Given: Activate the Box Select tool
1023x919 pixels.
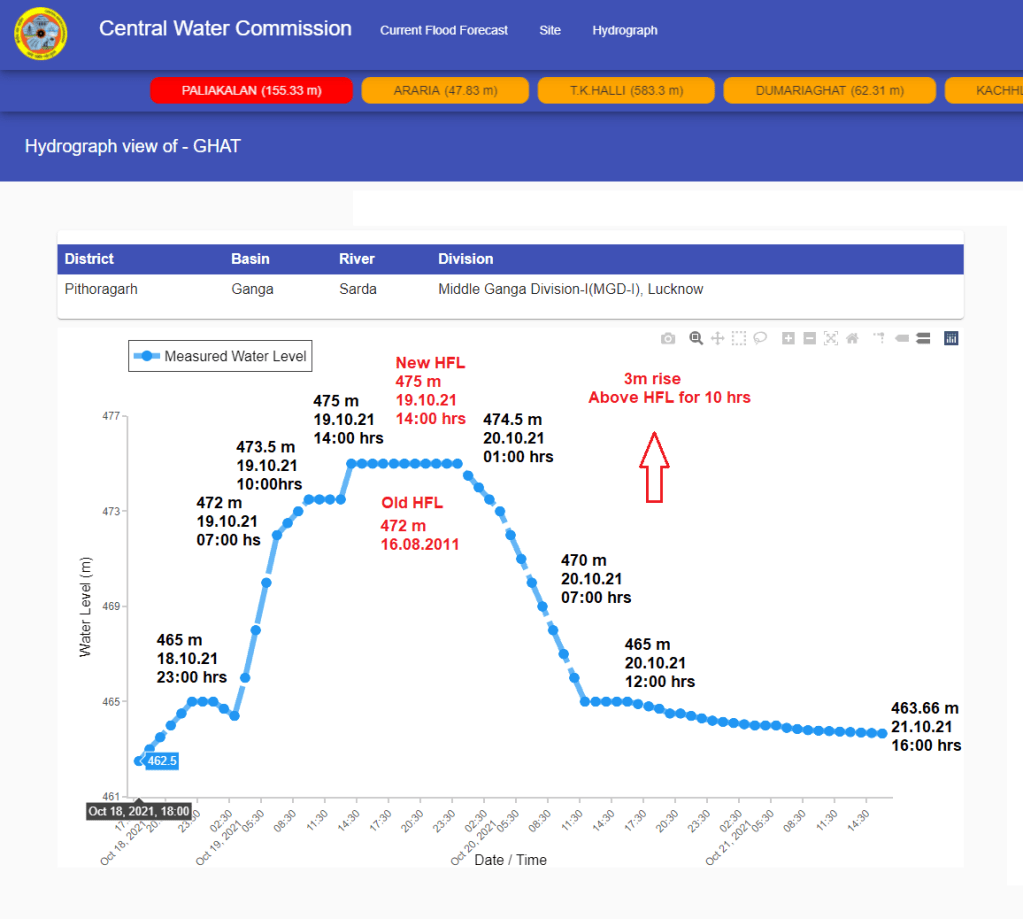Looking at the screenshot, I should (x=738, y=339).
